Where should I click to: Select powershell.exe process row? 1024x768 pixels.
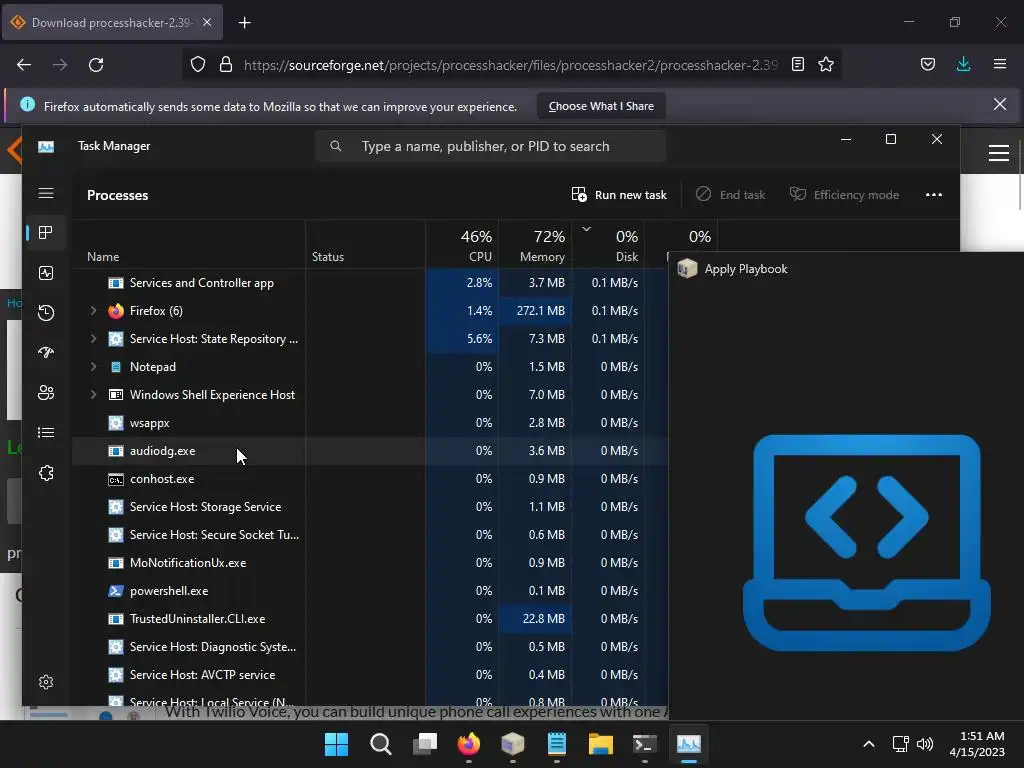click(370, 591)
